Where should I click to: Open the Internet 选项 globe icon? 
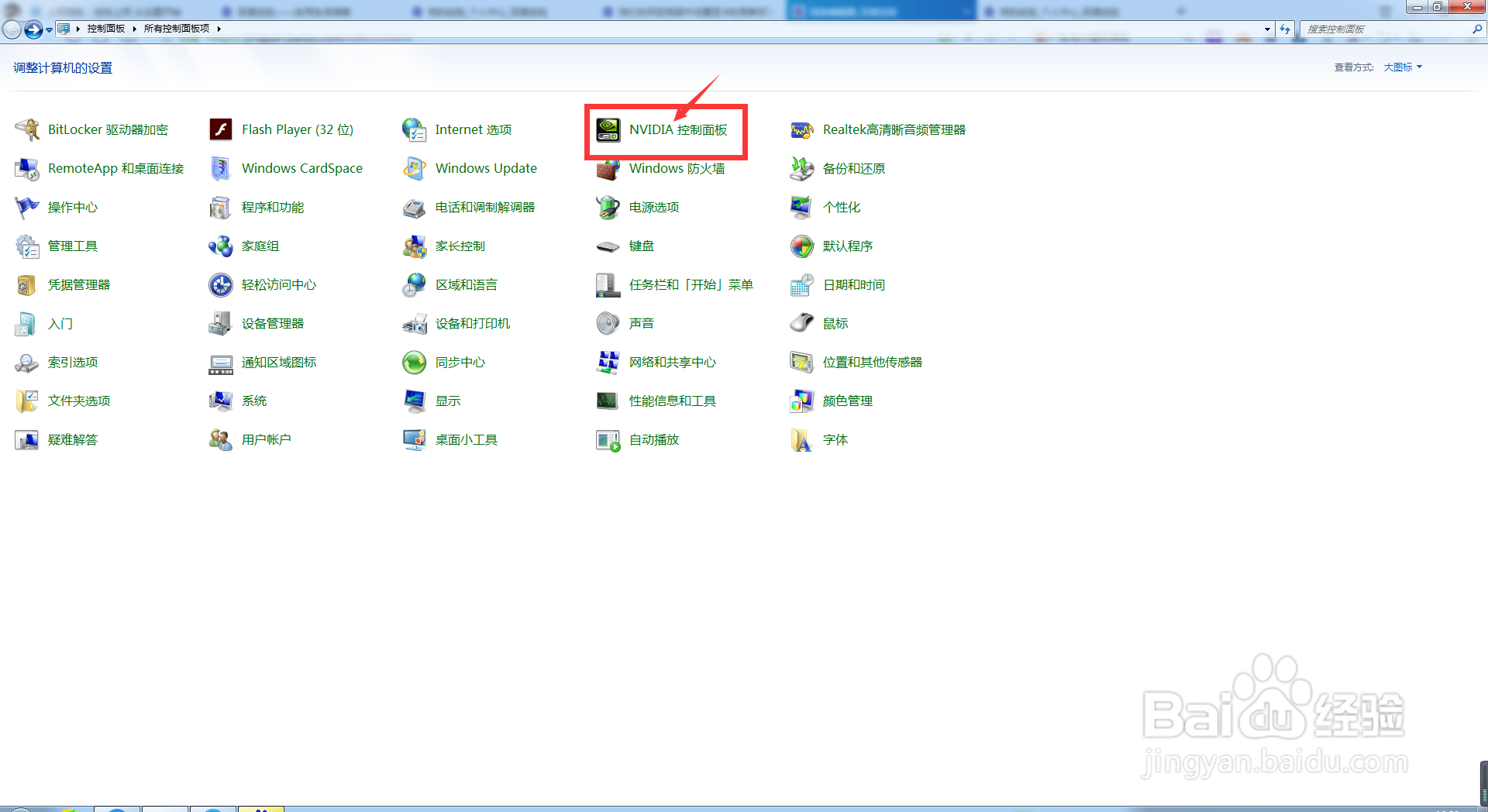point(415,129)
